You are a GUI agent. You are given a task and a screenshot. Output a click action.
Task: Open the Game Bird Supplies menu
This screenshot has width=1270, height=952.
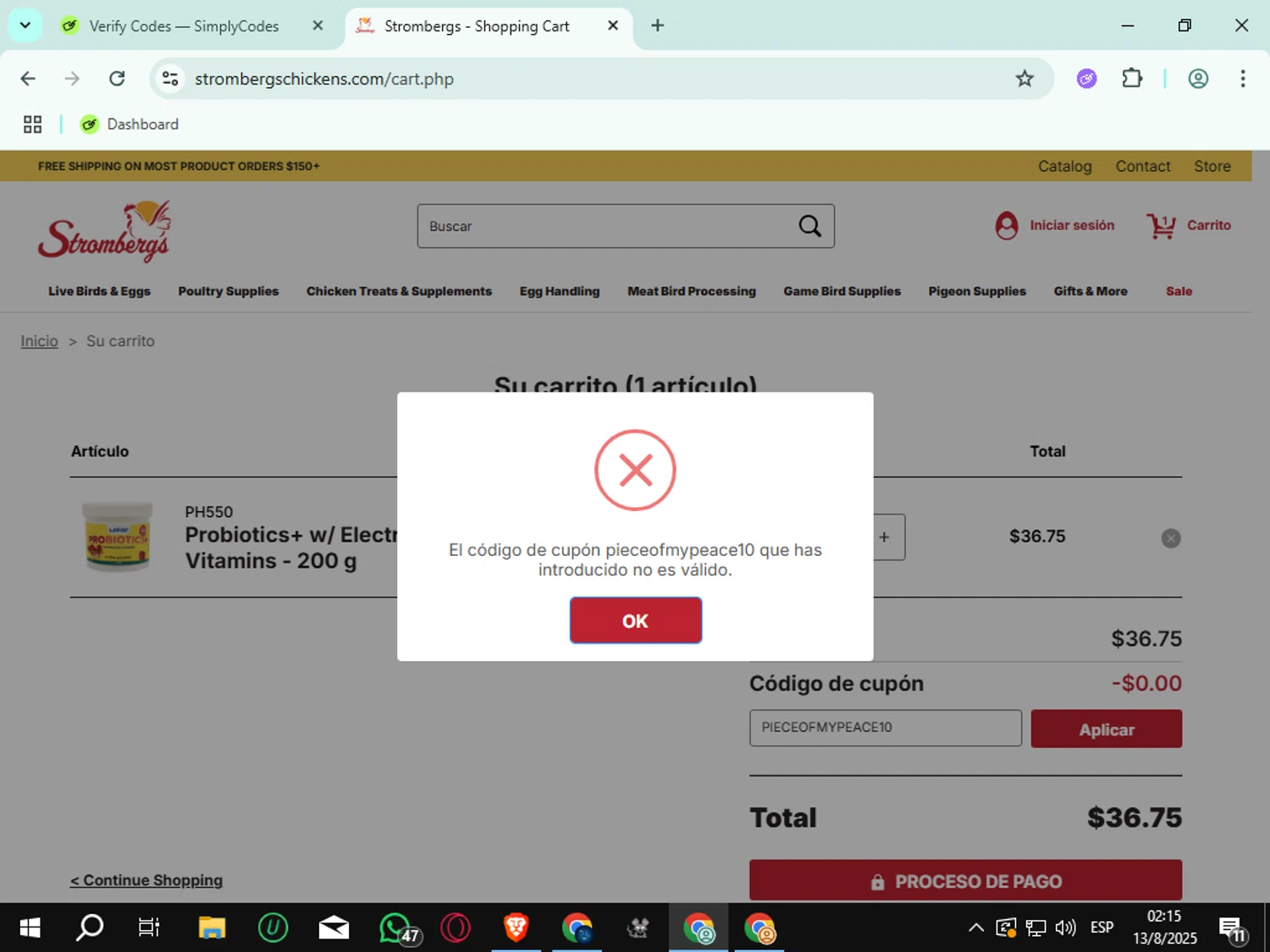(x=842, y=291)
